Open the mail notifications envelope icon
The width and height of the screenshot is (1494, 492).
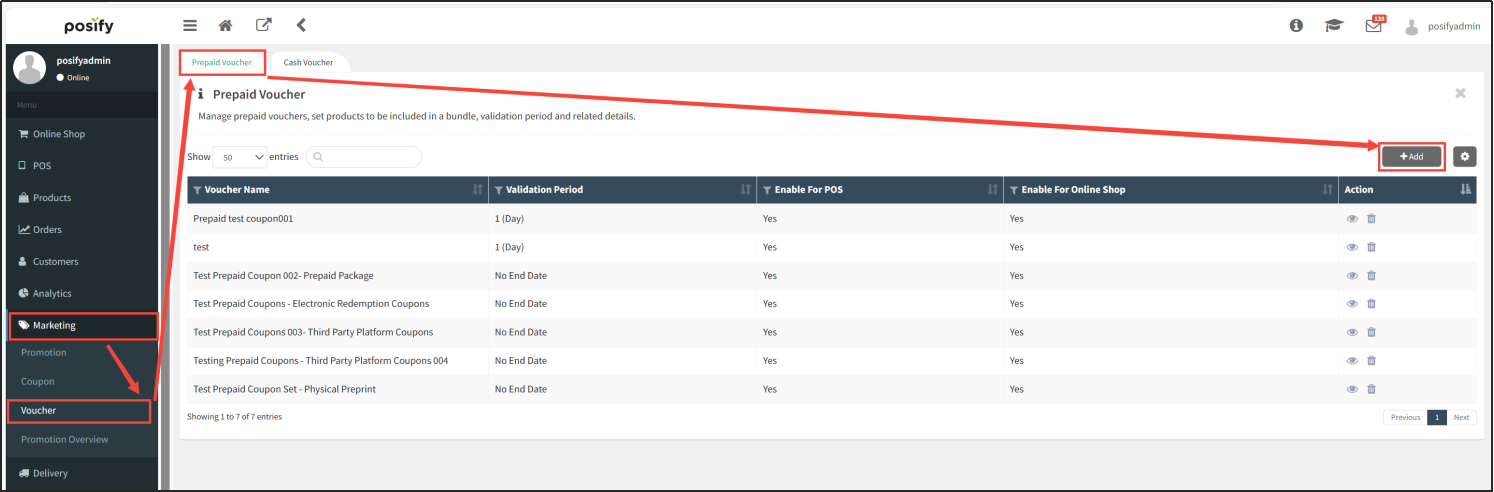click(1374, 27)
